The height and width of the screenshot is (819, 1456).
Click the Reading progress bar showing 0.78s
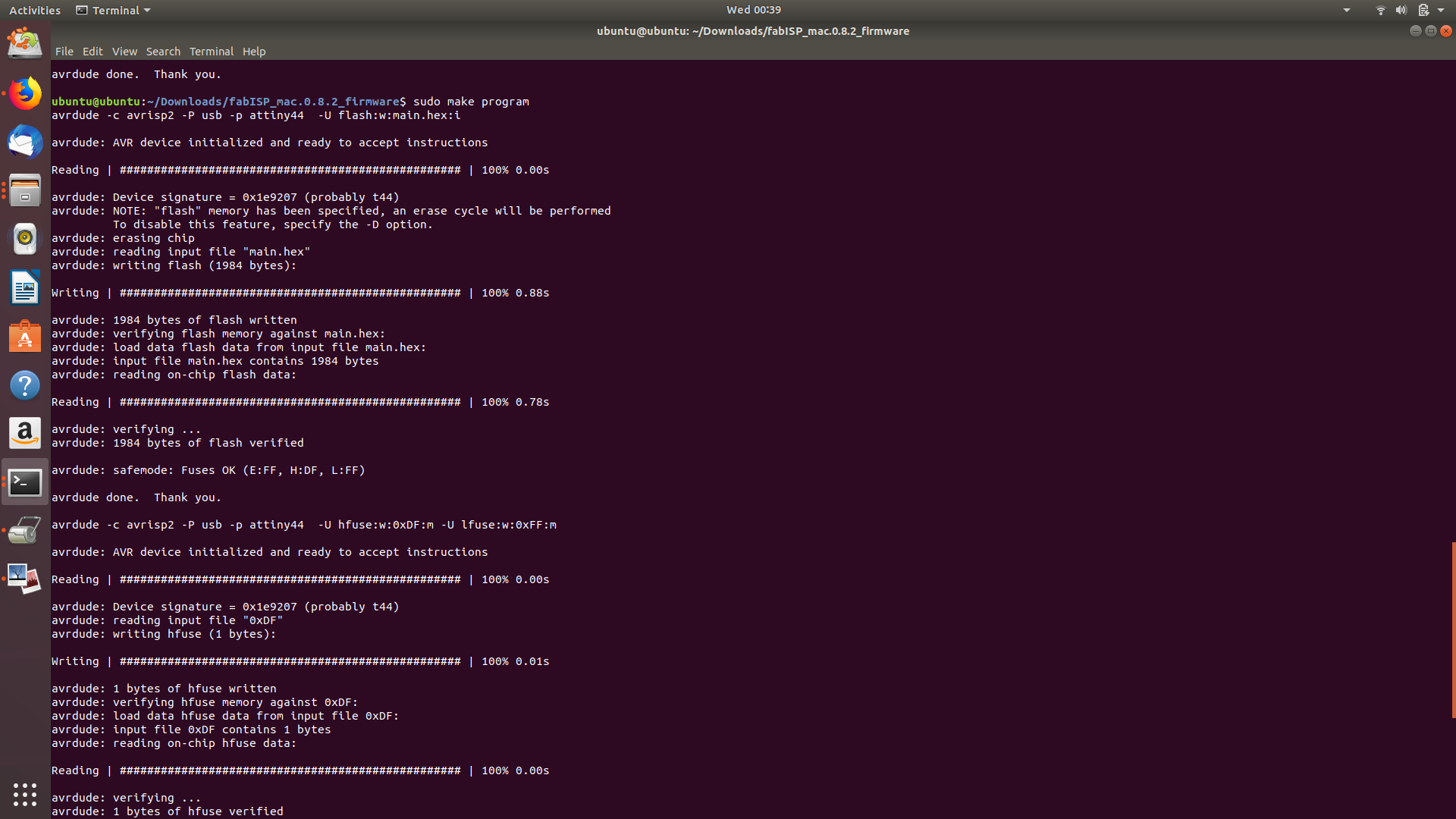[x=300, y=402]
